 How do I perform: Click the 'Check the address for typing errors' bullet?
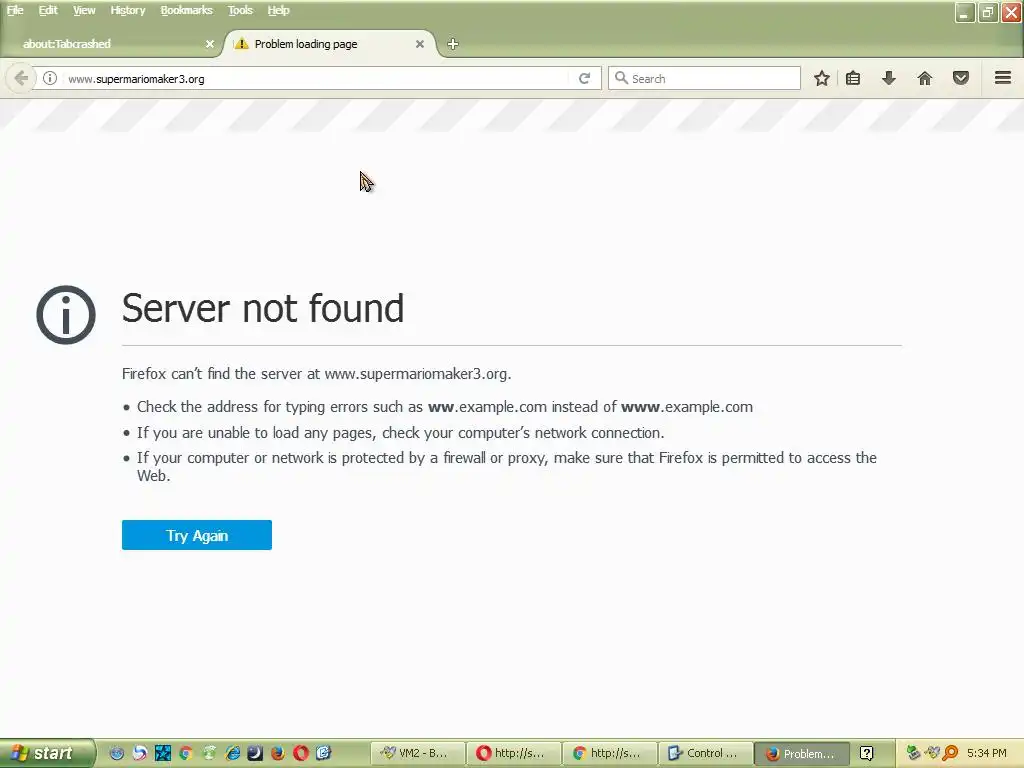click(445, 407)
